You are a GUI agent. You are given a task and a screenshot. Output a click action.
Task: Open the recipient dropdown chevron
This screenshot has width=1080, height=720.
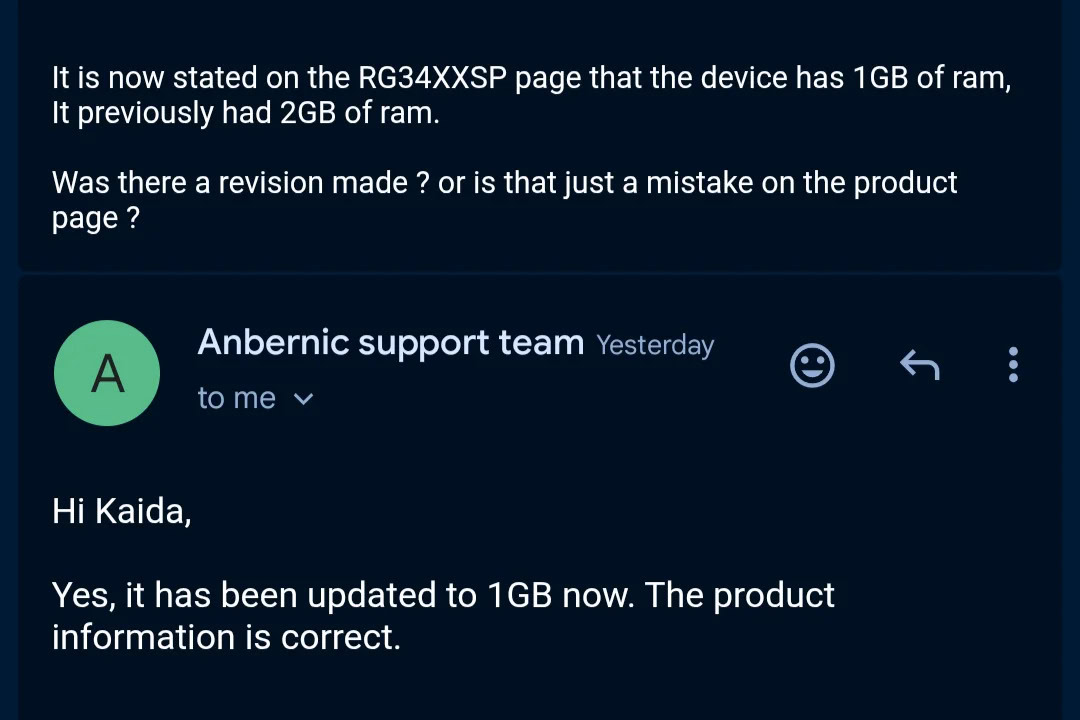pos(303,398)
